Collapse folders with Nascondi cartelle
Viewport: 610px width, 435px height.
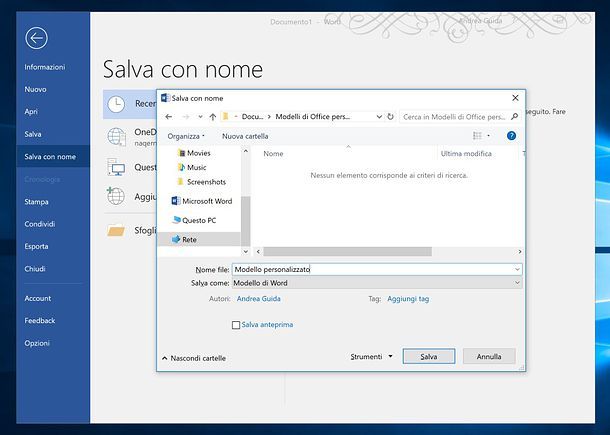pyautogui.click(x=194, y=358)
